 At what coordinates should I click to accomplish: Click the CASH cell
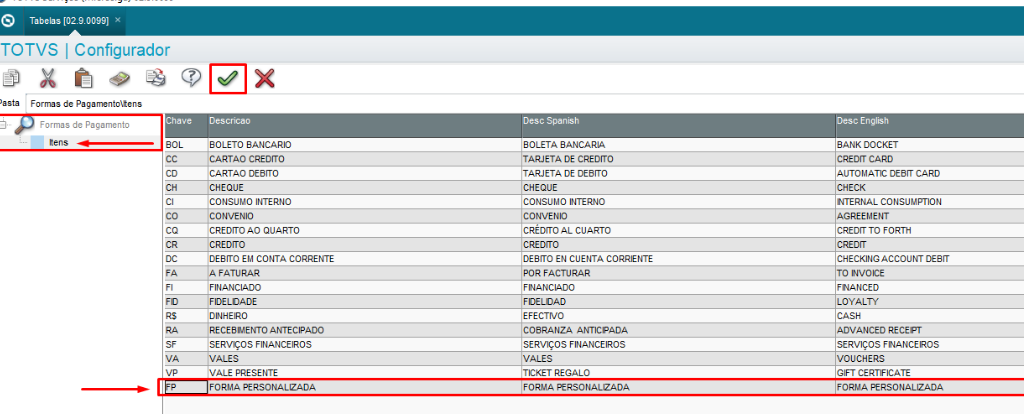[929, 316]
